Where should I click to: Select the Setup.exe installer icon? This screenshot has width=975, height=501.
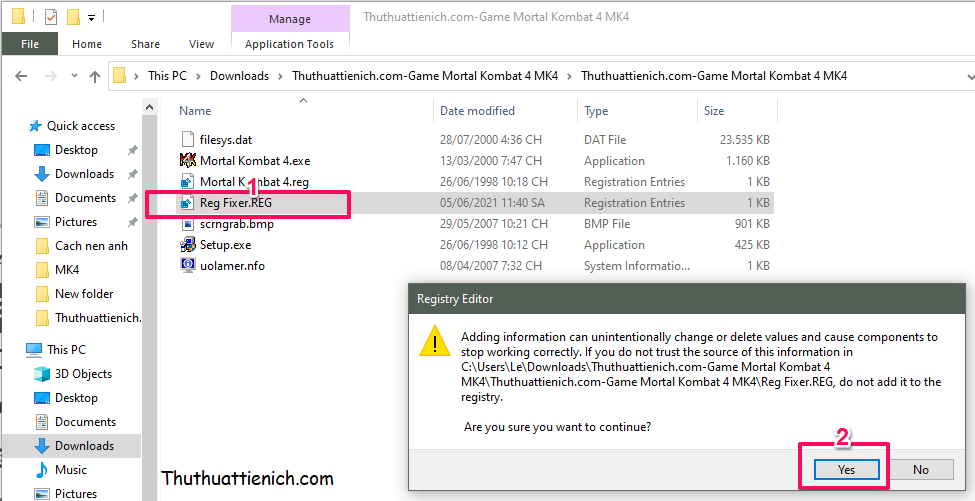click(188, 245)
